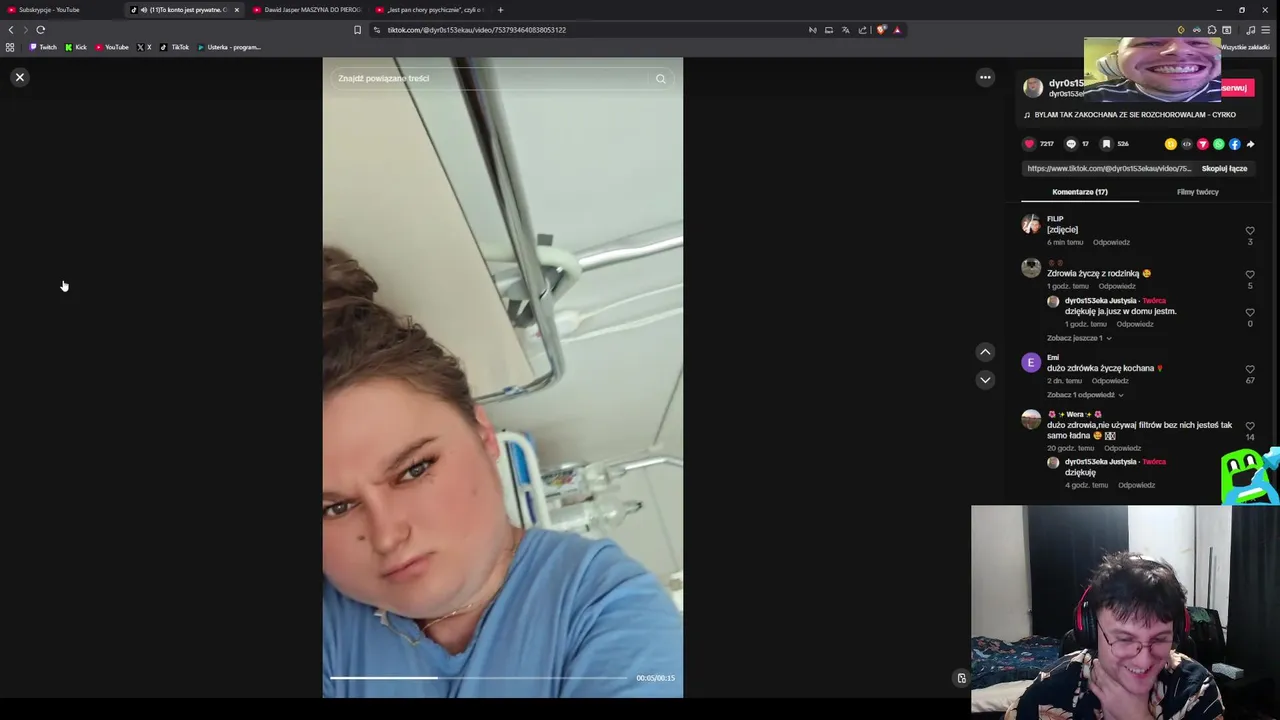The height and width of the screenshot is (720, 1280).
Task: Share the video to WhatsApp
Action: pyautogui.click(x=1219, y=144)
